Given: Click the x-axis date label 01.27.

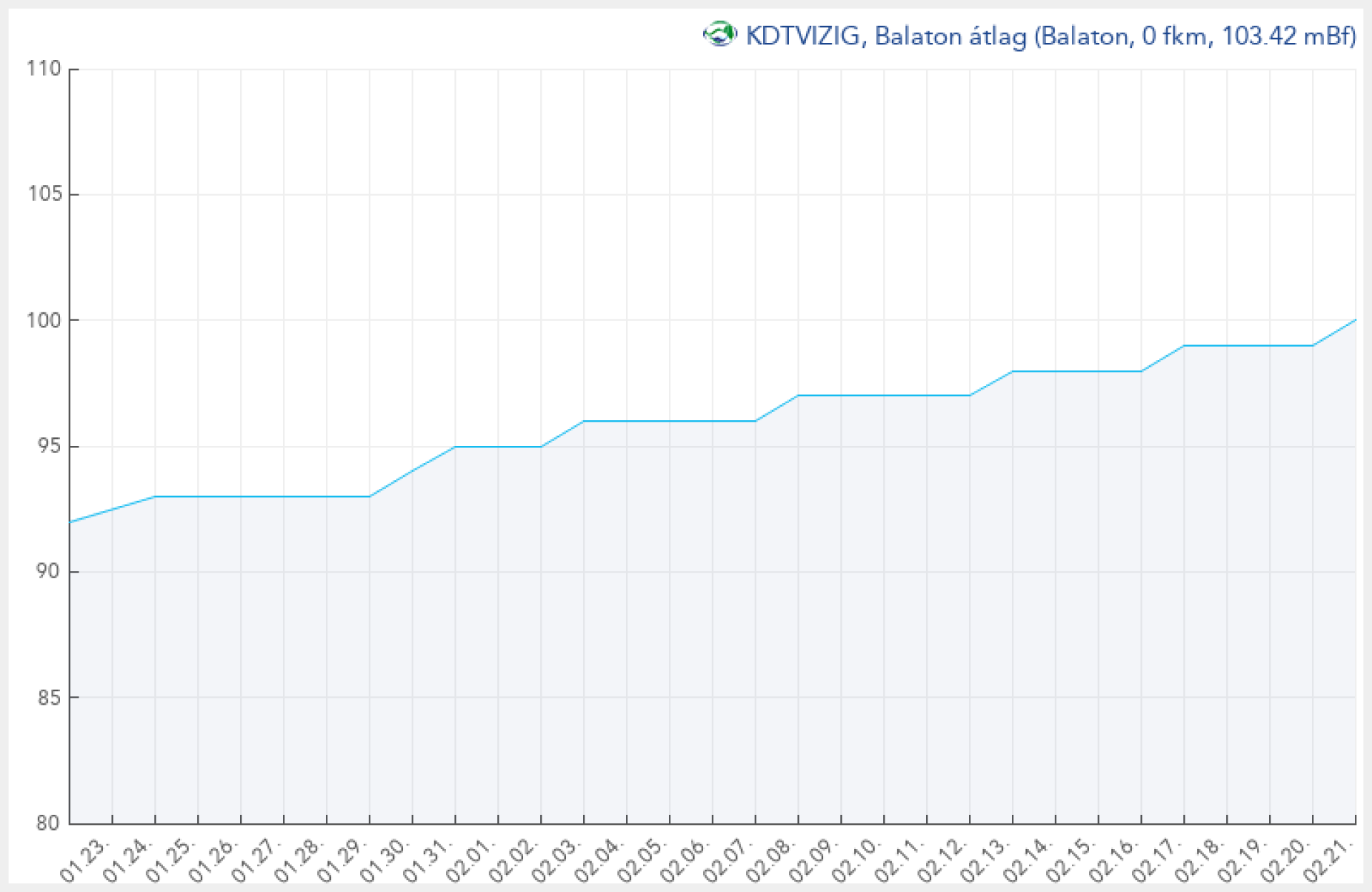Looking at the screenshot, I should click(256, 861).
